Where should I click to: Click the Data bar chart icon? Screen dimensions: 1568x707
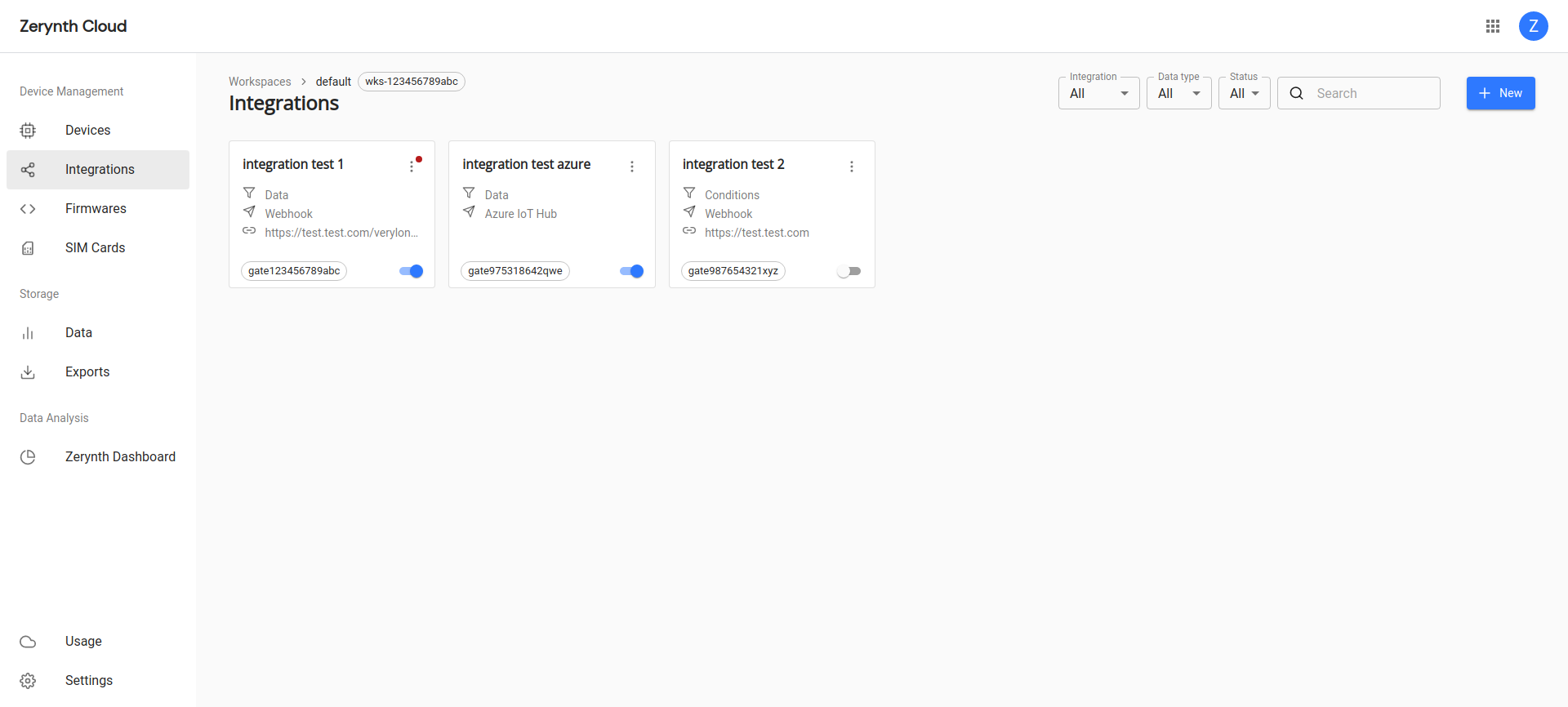coord(28,333)
